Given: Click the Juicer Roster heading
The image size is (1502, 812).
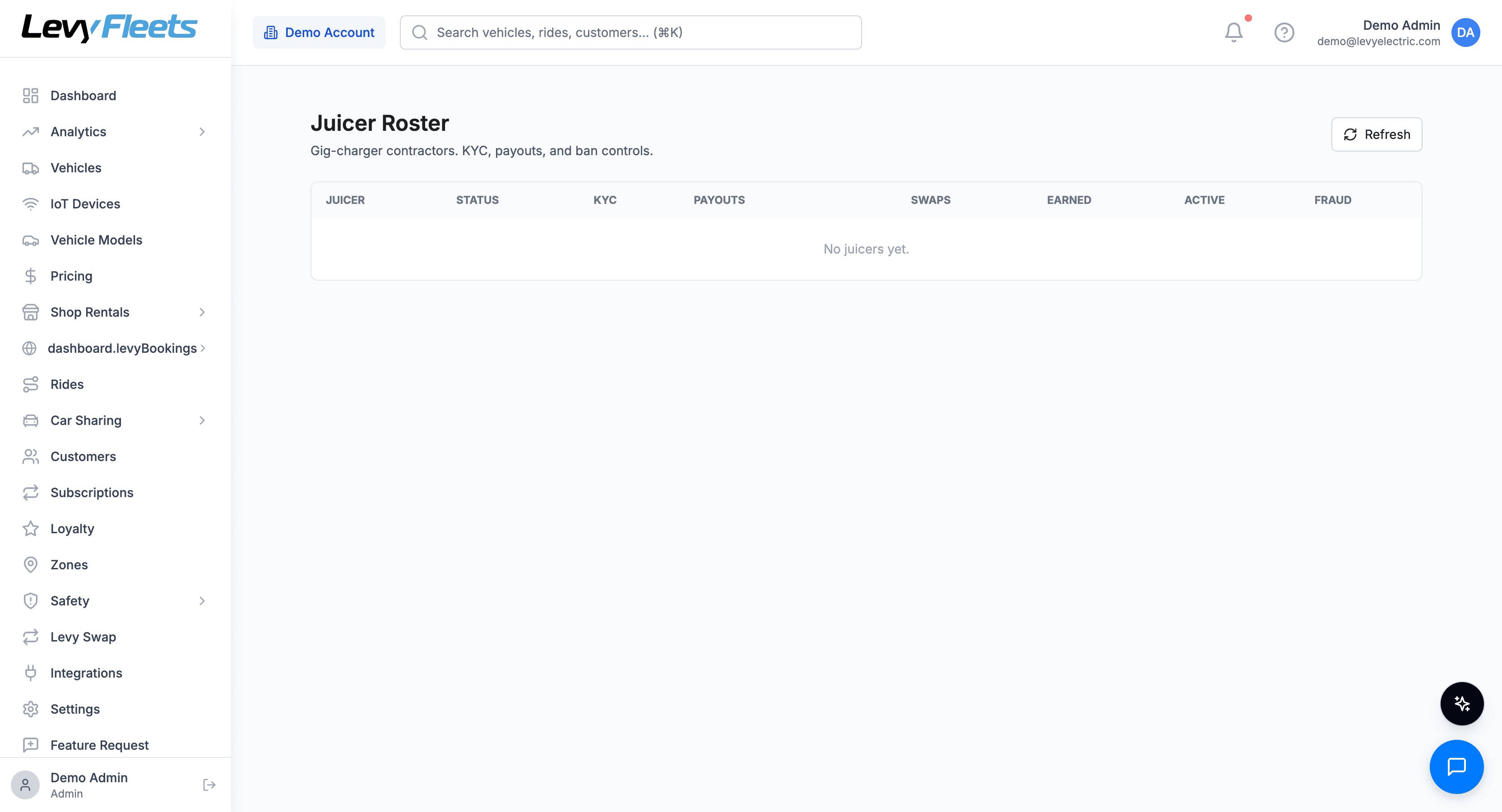Looking at the screenshot, I should [380, 123].
